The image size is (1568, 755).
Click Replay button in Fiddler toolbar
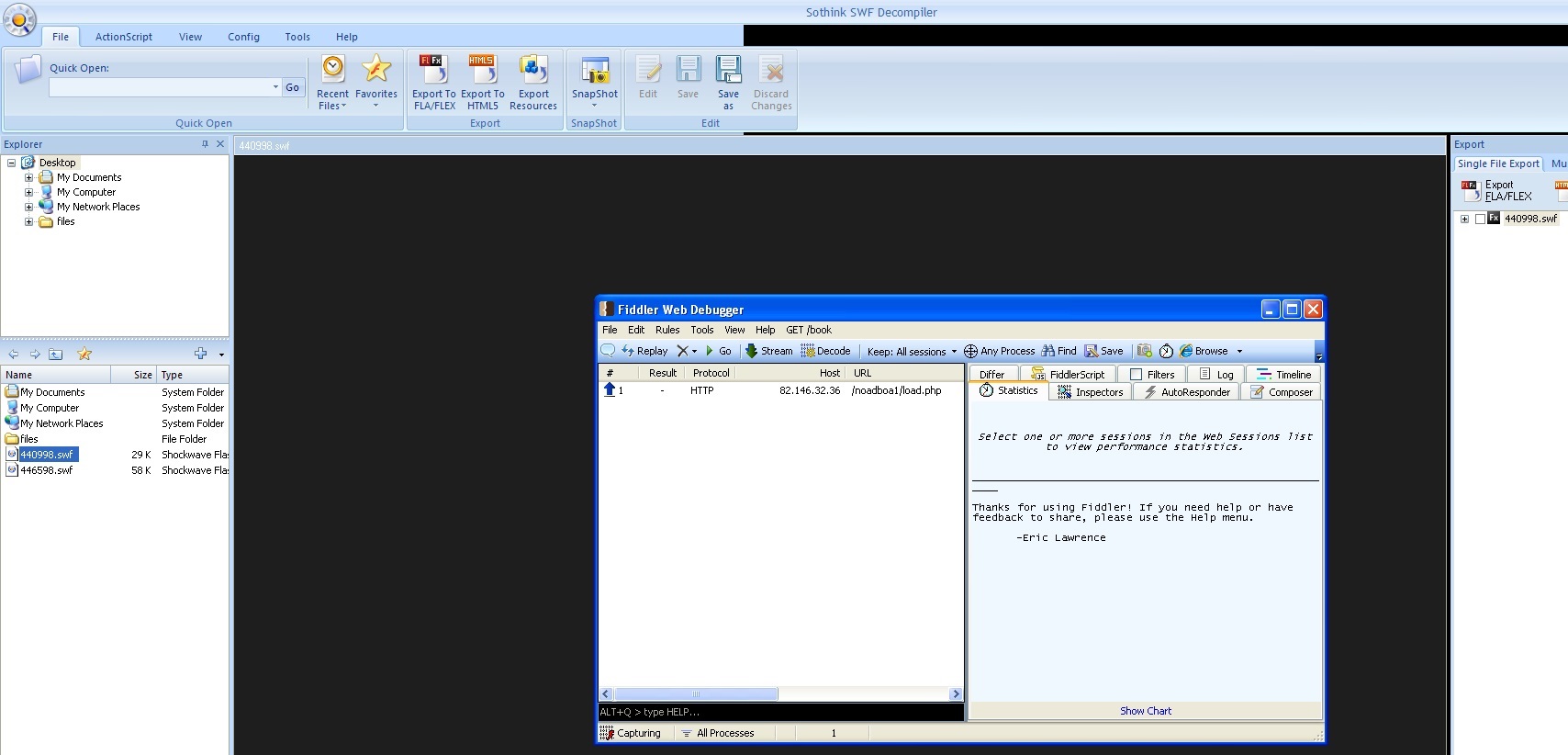644,351
